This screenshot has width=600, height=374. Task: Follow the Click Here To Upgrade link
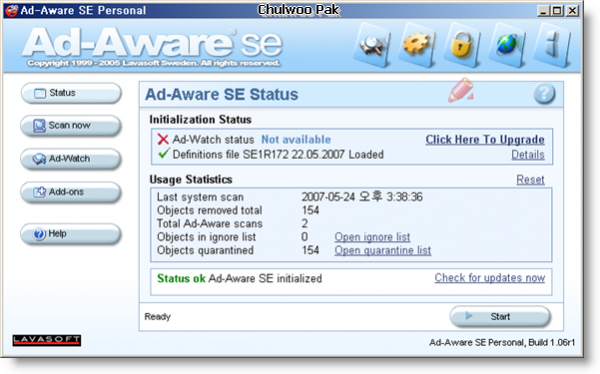point(485,140)
